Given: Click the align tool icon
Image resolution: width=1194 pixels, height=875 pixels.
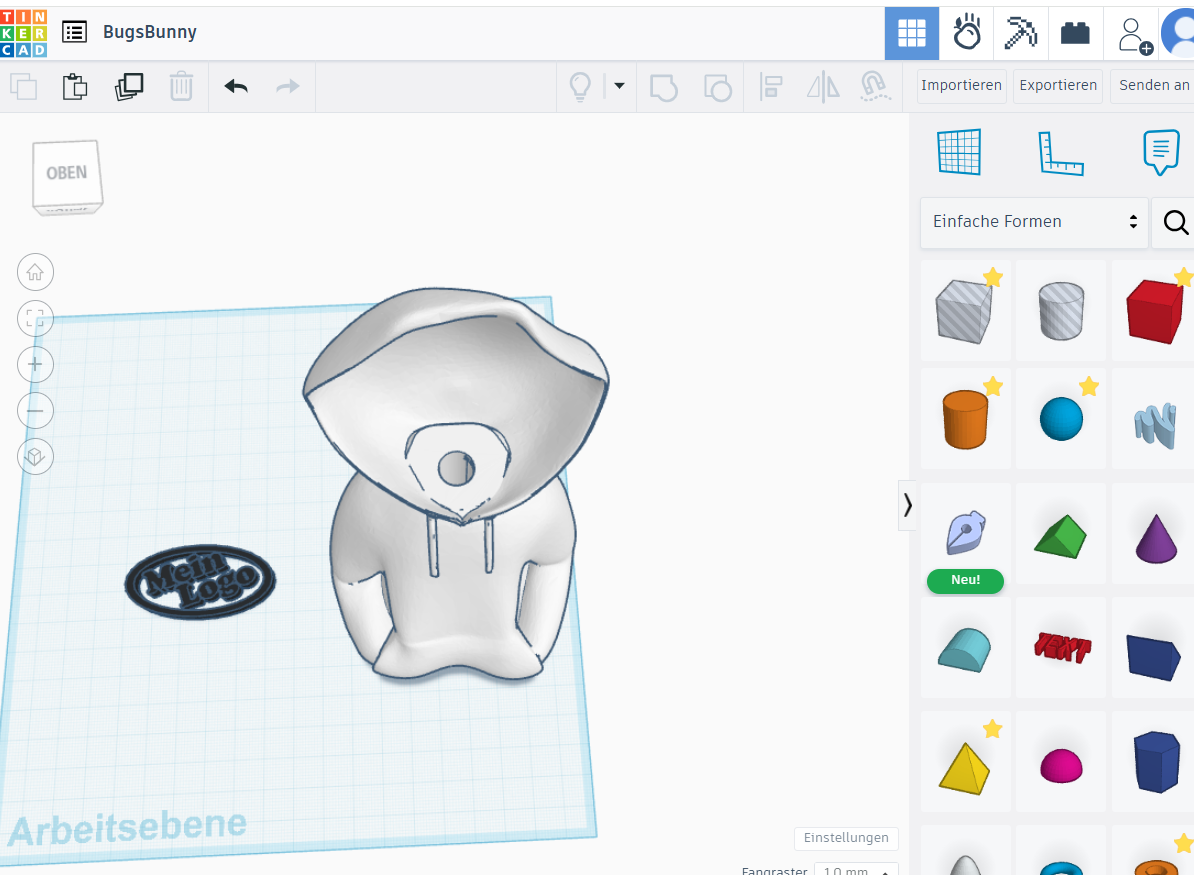Looking at the screenshot, I should (771, 87).
